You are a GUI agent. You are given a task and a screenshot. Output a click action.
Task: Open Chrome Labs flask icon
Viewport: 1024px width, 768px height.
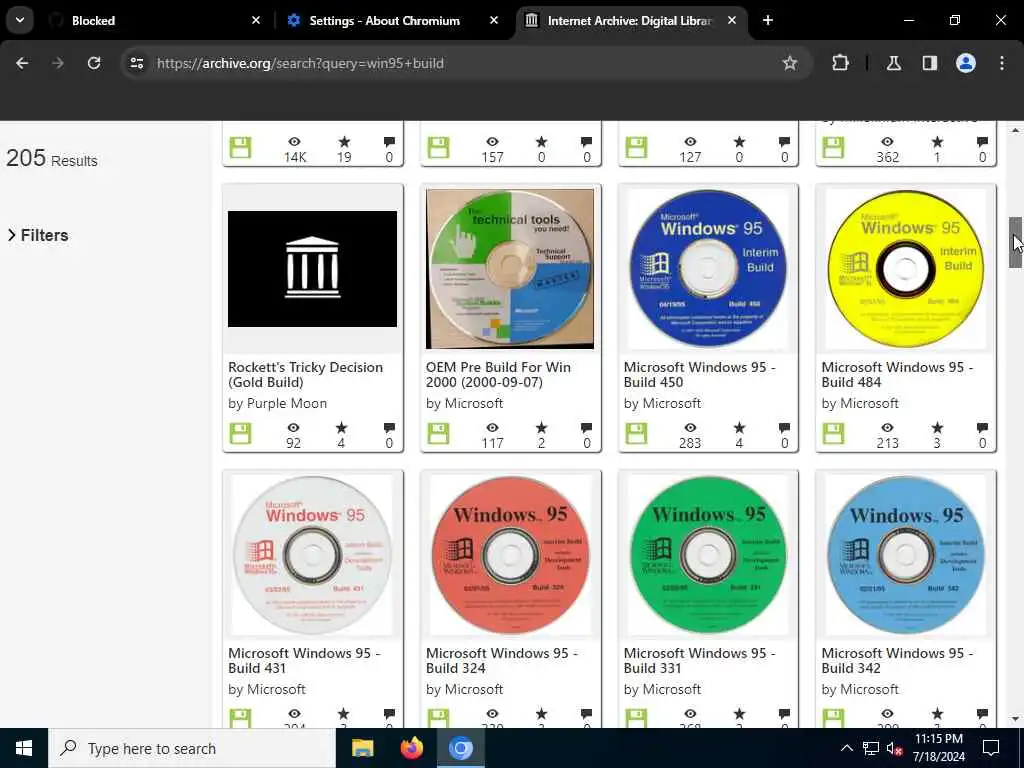(893, 63)
